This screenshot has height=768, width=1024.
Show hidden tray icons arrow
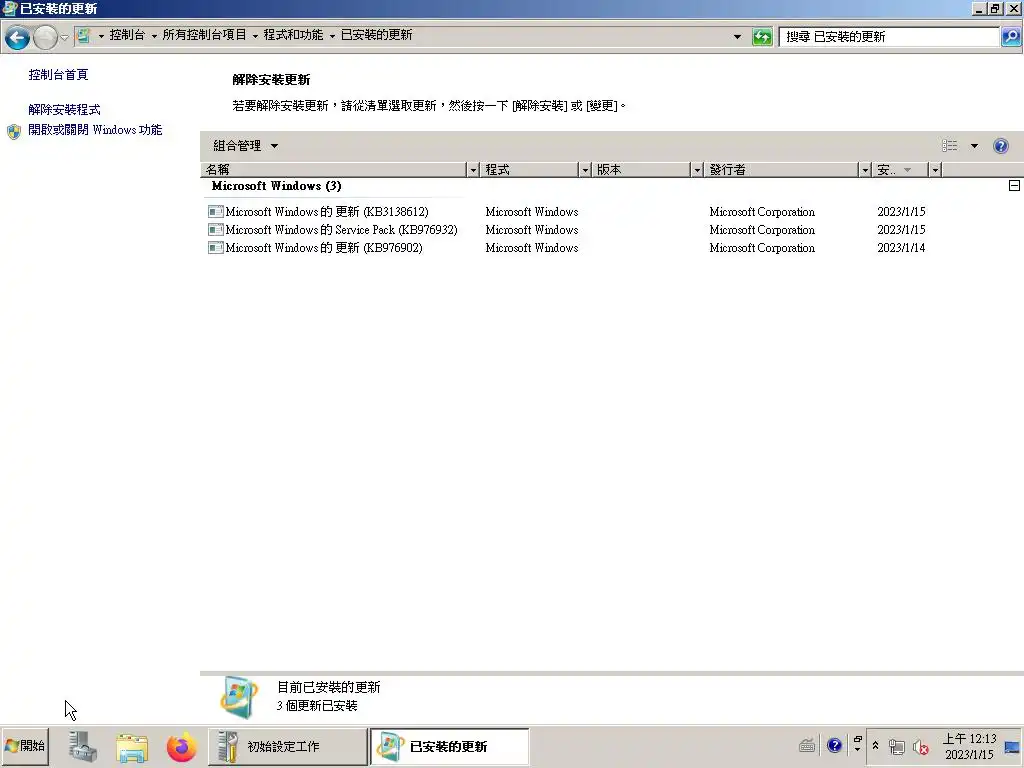[875, 746]
